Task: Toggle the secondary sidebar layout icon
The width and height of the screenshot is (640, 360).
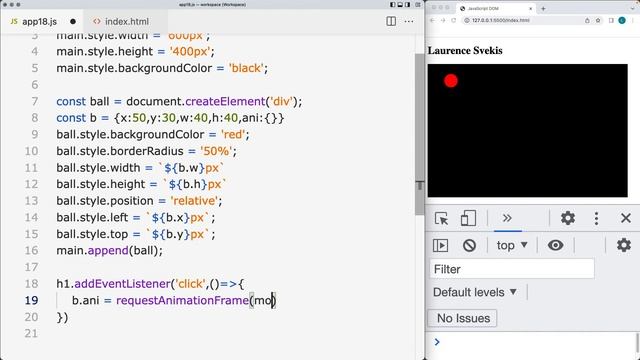Action: pos(407,4)
